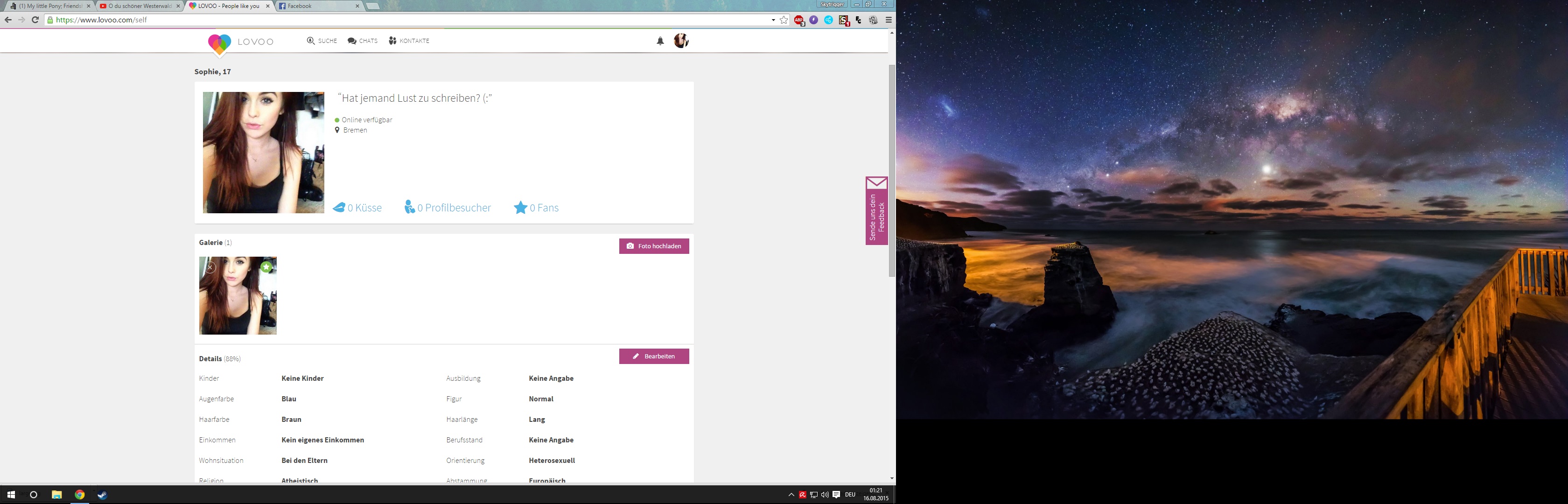Image resolution: width=1568 pixels, height=504 pixels.
Task: Open File Explorer from the taskbar
Action: click(x=56, y=495)
